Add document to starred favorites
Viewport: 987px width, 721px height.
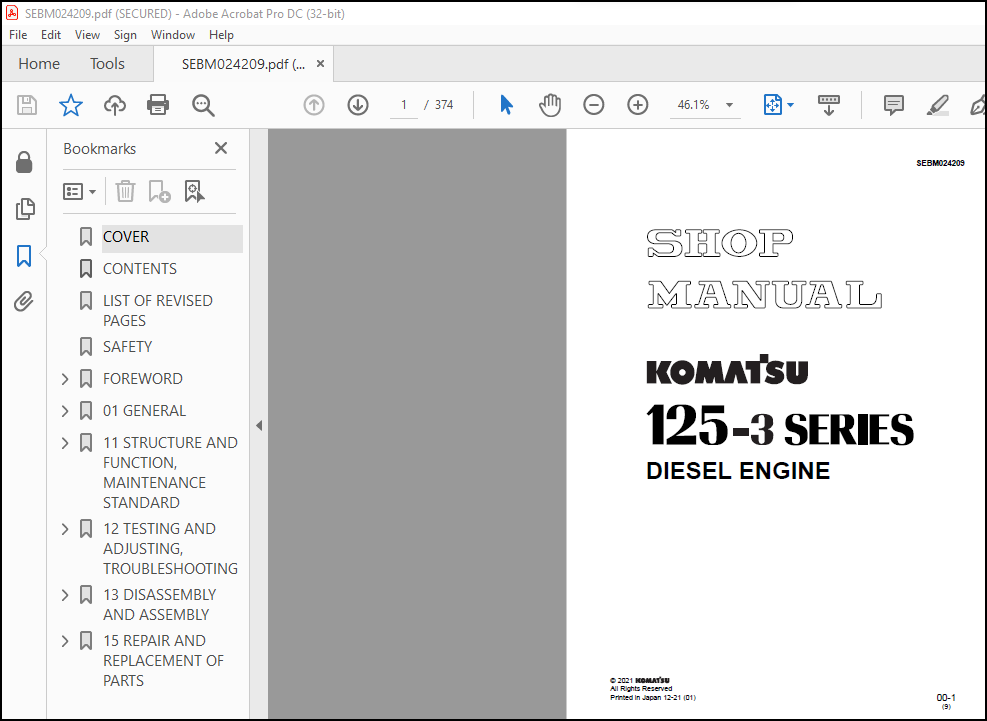[70, 105]
